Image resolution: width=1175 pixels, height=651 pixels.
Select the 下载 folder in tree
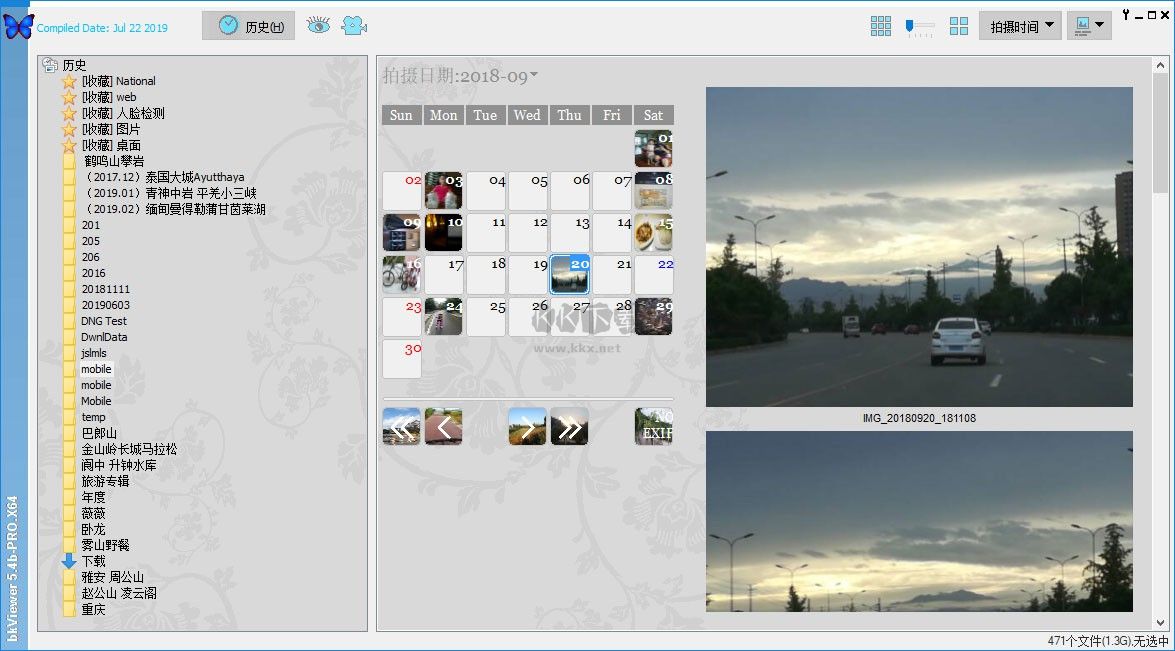pos(93,561)
